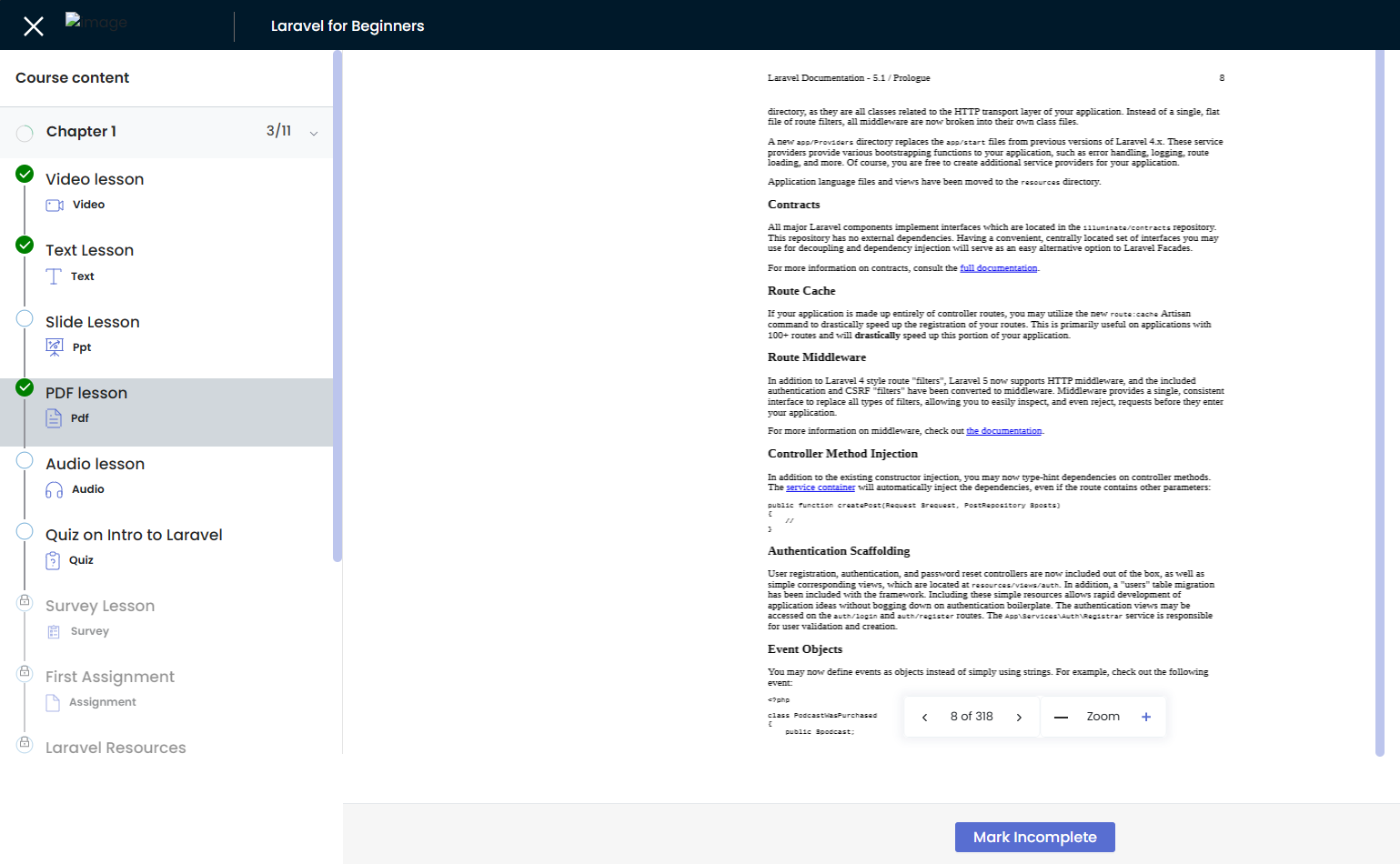The image size is (1400, 864).
Task: Toggle completion circle for Audio lesson
Action: (x=25, y=460)
